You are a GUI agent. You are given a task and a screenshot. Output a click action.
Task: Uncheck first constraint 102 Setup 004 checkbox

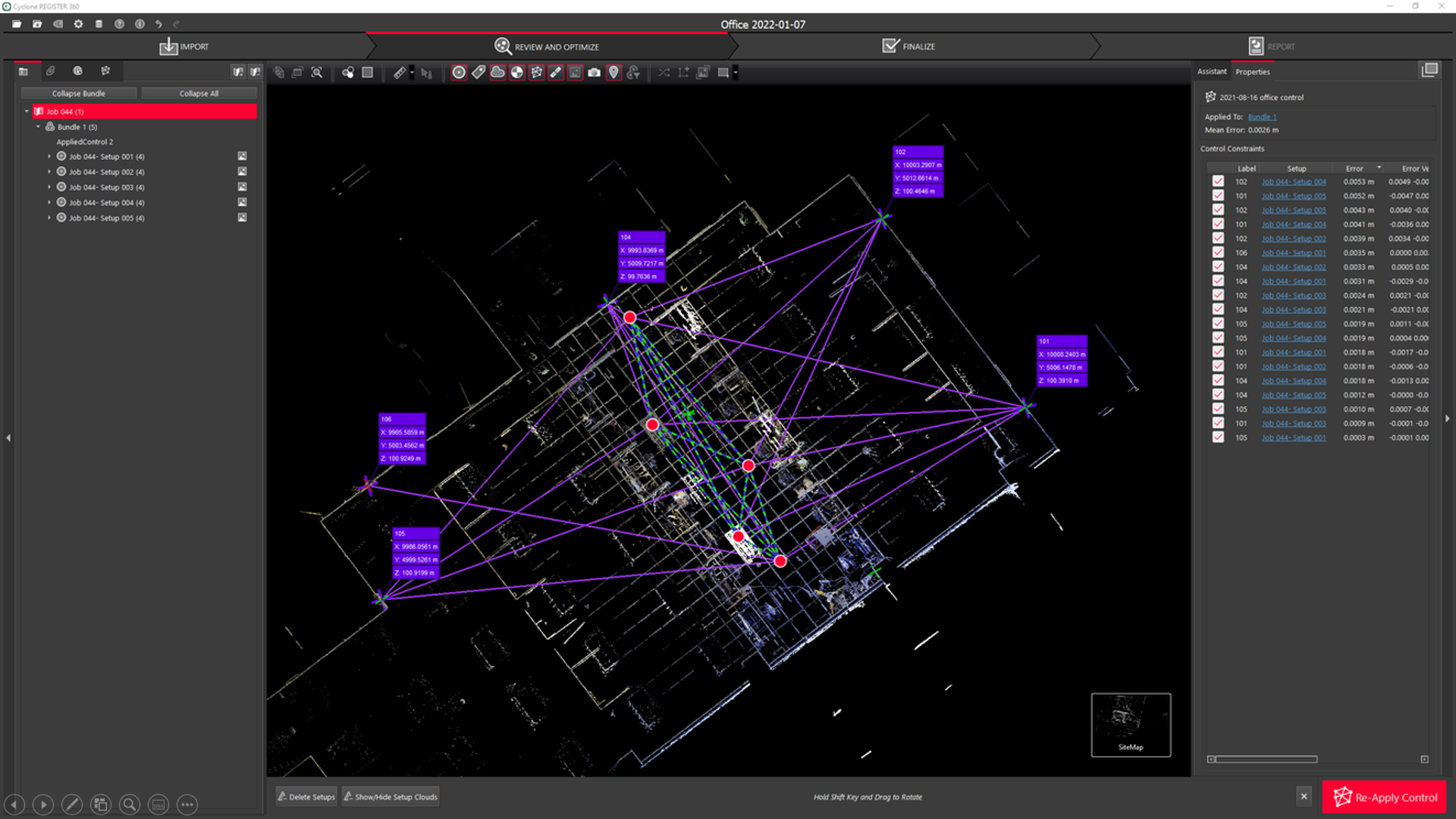click(x=1218, y=181)
